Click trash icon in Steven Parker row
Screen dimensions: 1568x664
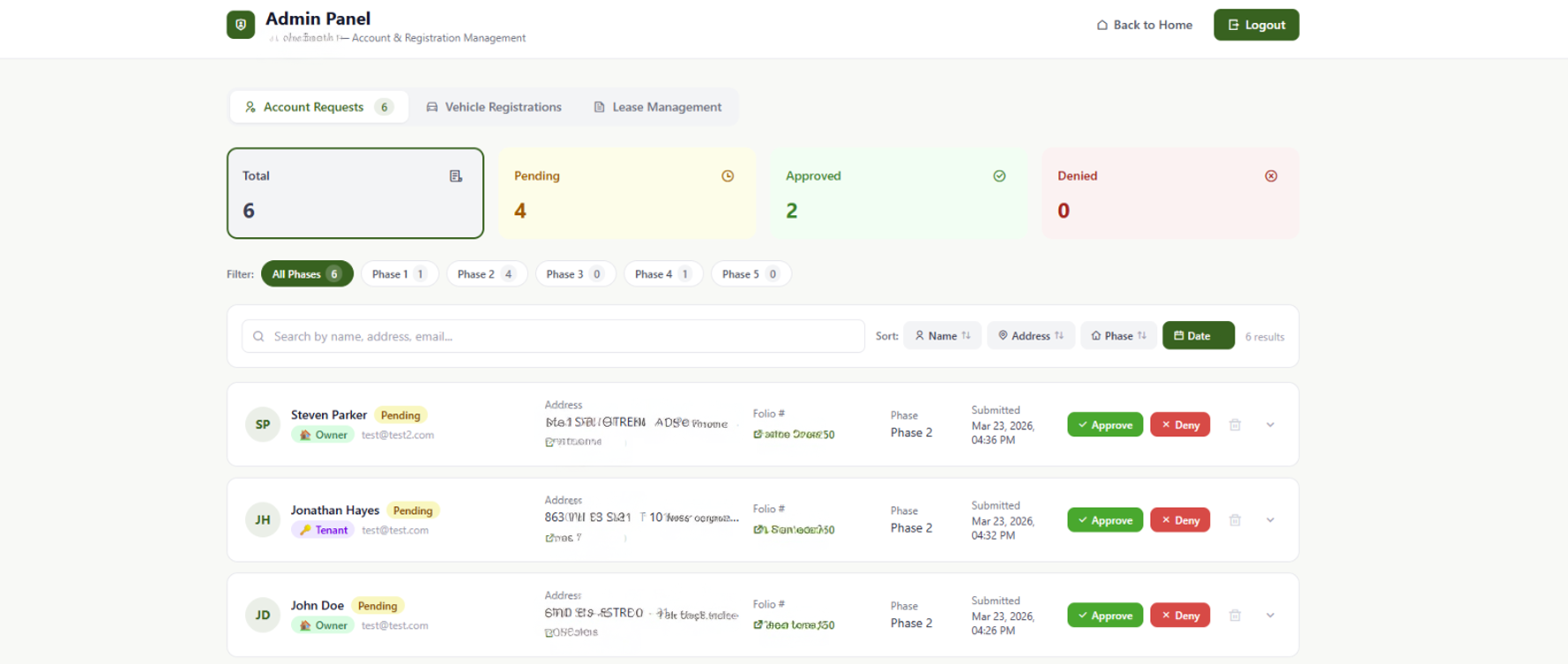click(x=1235, y=425)
